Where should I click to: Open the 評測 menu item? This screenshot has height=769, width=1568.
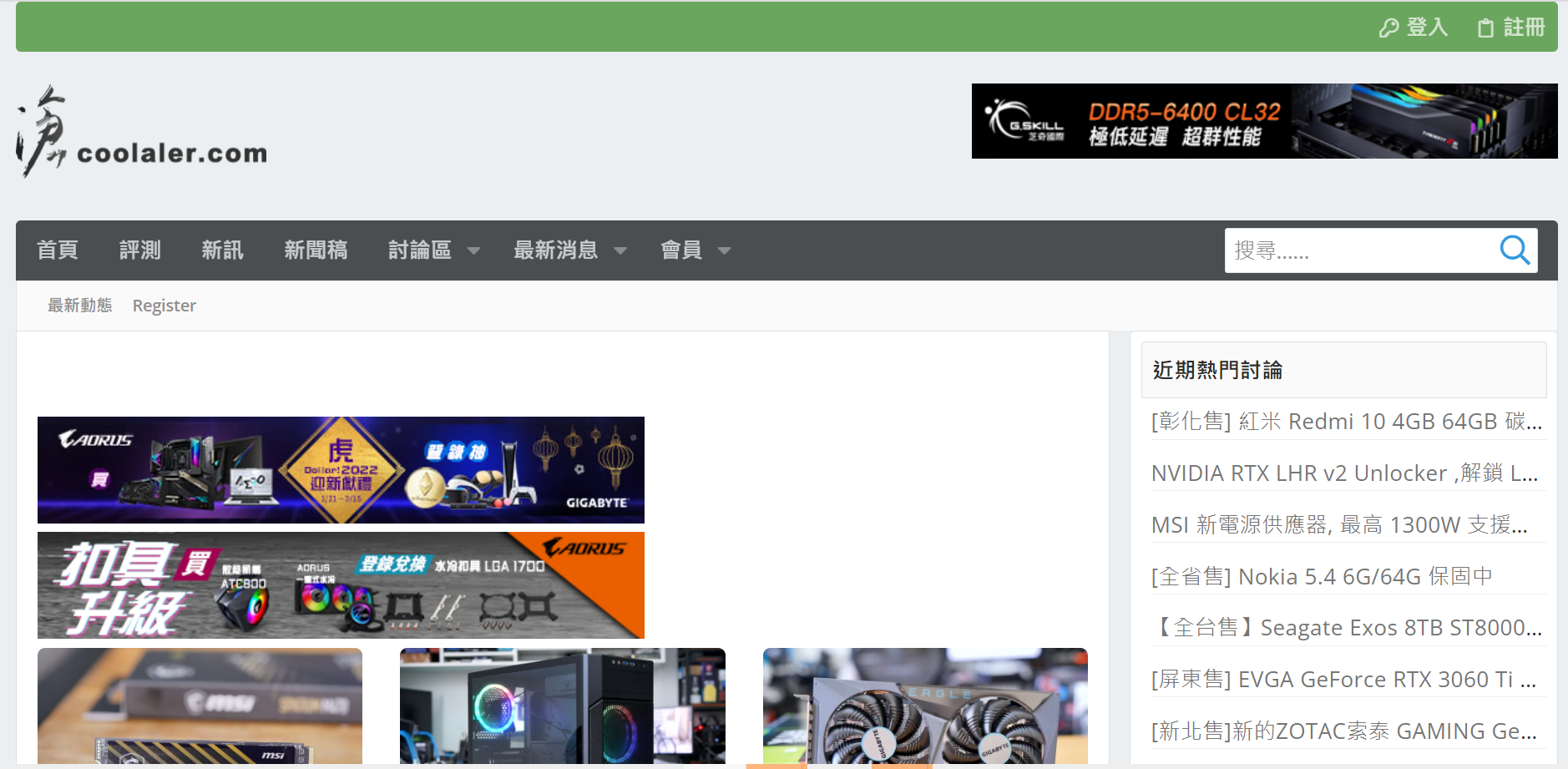click(140, 250)
